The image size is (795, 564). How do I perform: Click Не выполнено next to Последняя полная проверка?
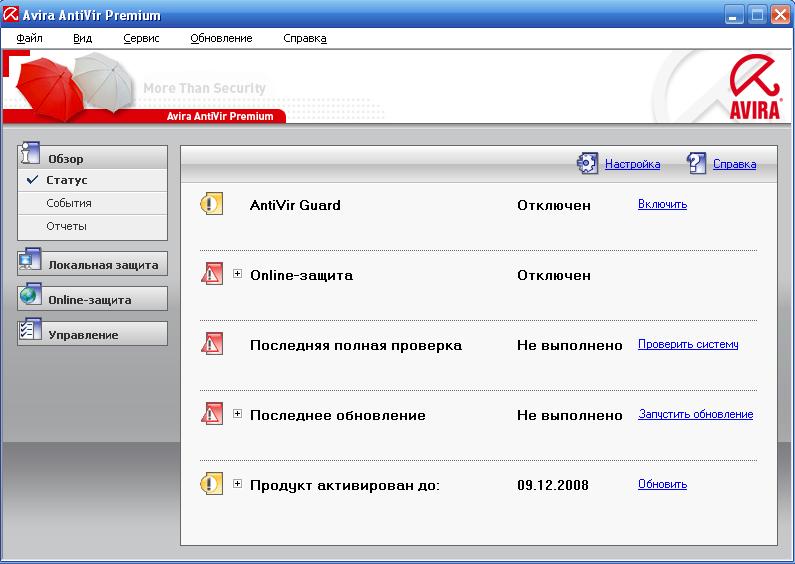coord(569,345)
